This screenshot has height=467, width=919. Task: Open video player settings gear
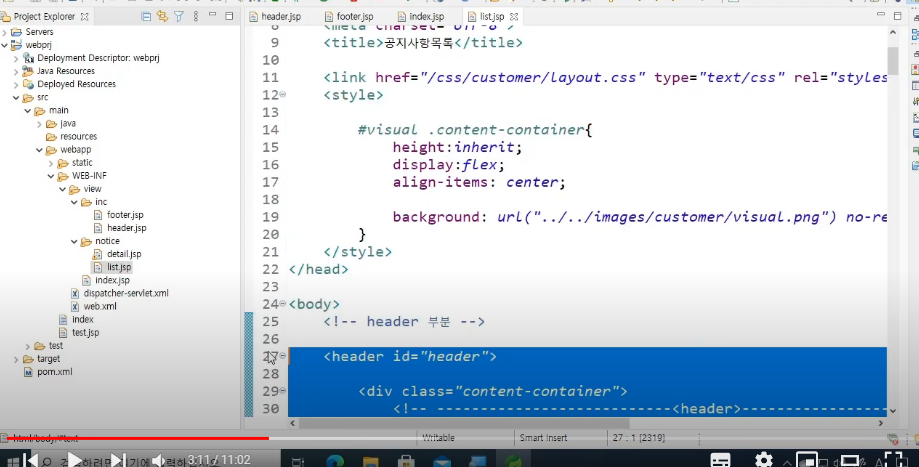(x=763, y=460)
